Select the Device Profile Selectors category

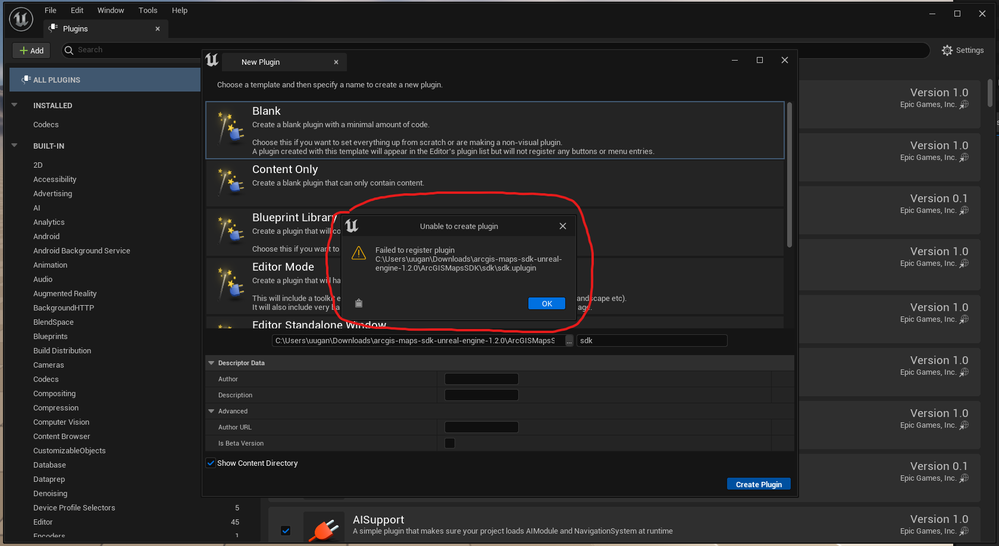pos(74,508)
